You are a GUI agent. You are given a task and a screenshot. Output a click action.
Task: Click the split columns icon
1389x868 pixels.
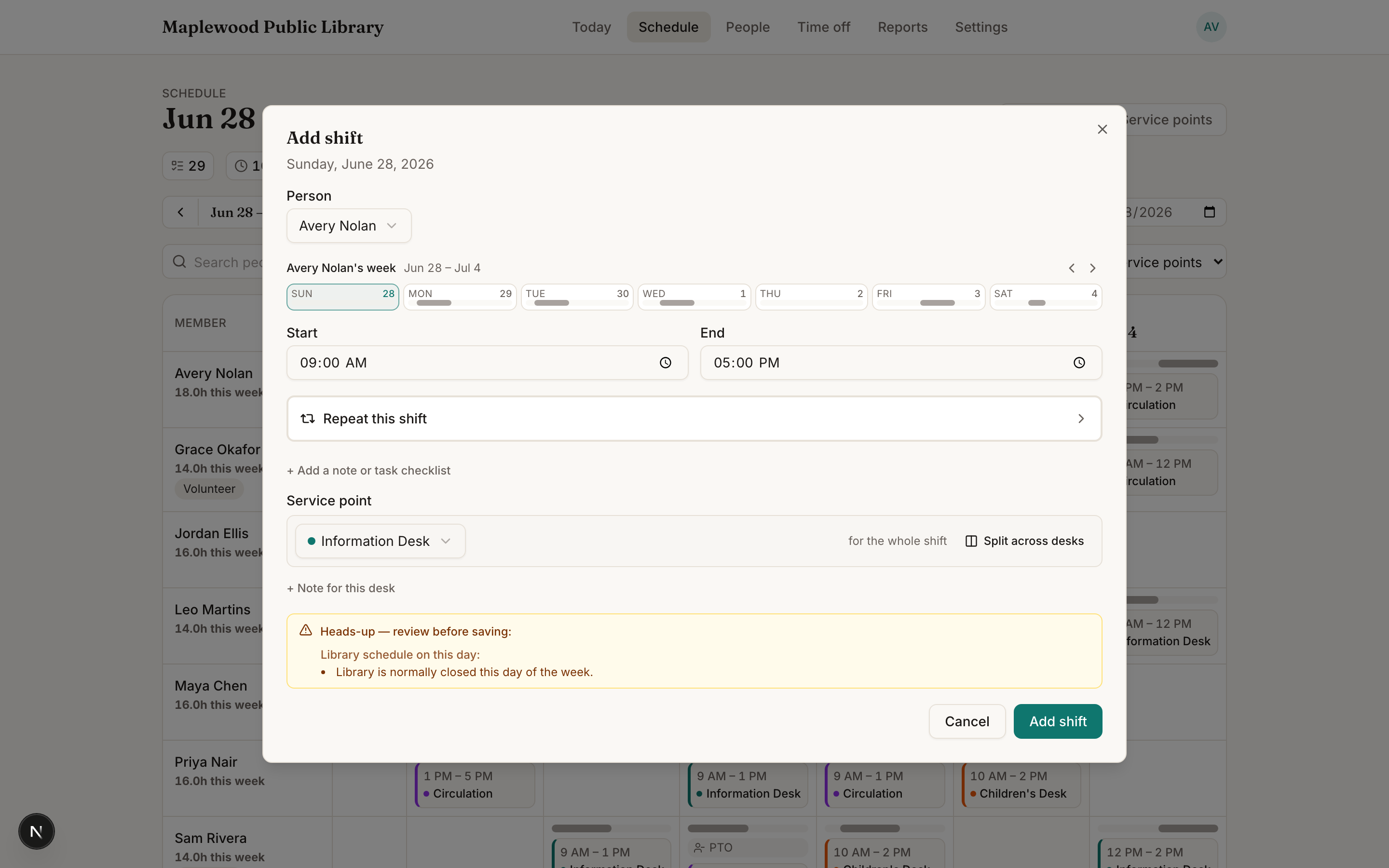click(x=971, y=541)
